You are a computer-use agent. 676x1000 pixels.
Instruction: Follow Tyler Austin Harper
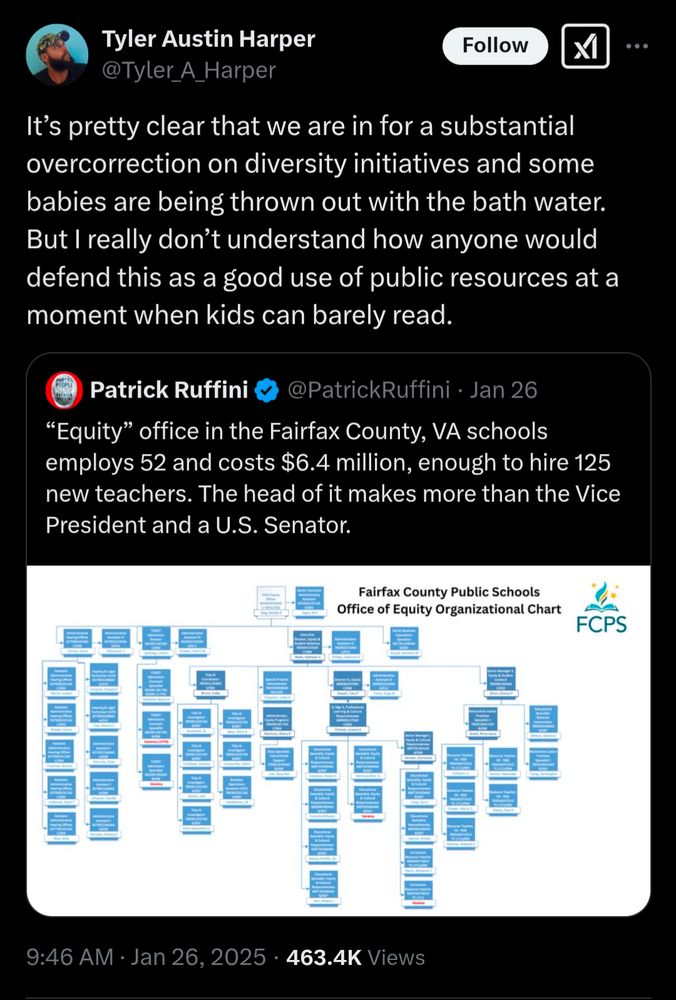[x=495, y=45]
